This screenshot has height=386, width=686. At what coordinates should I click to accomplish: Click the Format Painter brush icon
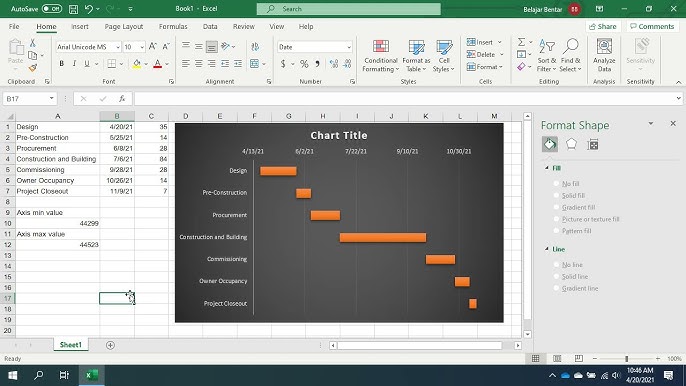tap(32, 68)
